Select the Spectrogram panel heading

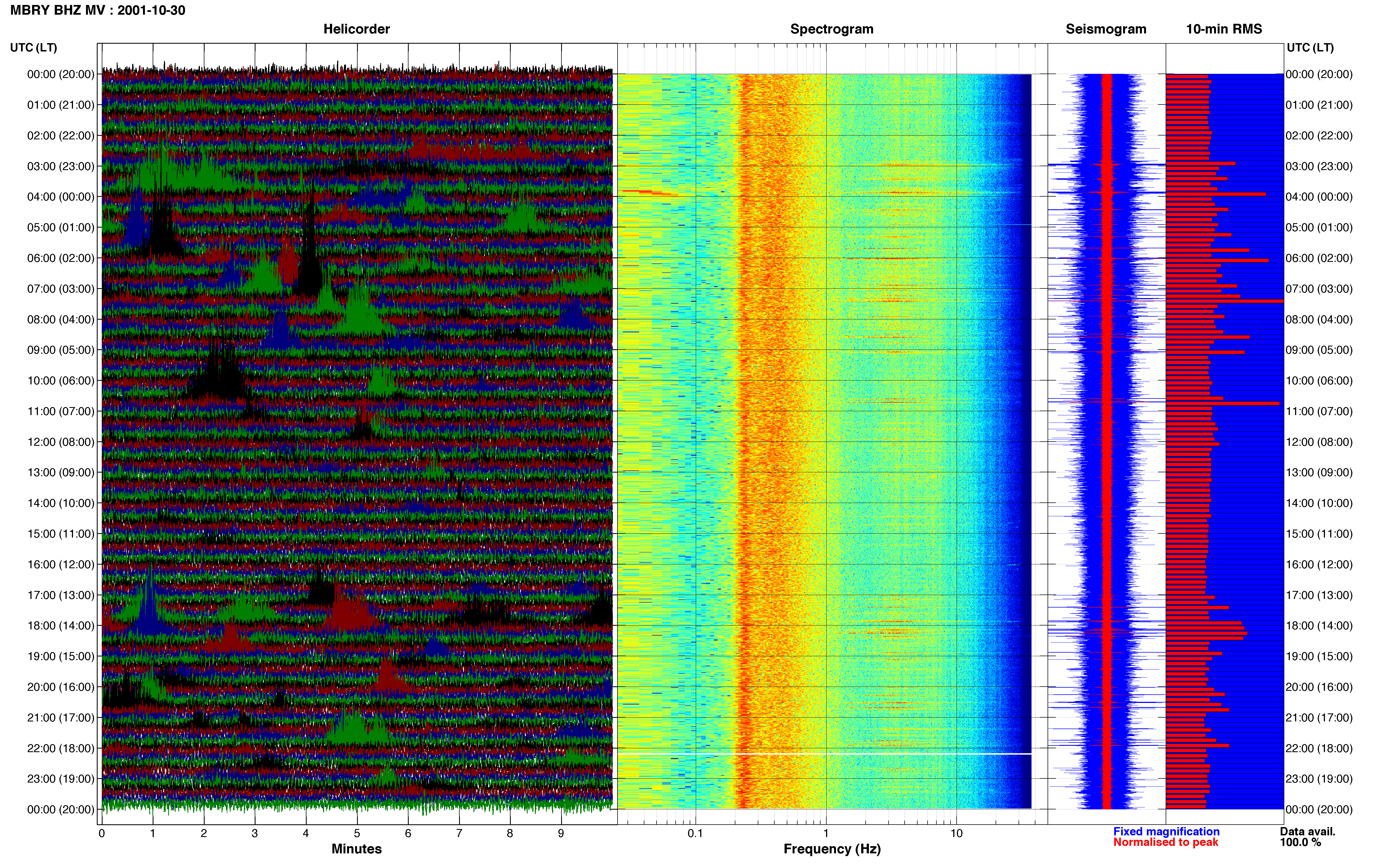point(832,29)
